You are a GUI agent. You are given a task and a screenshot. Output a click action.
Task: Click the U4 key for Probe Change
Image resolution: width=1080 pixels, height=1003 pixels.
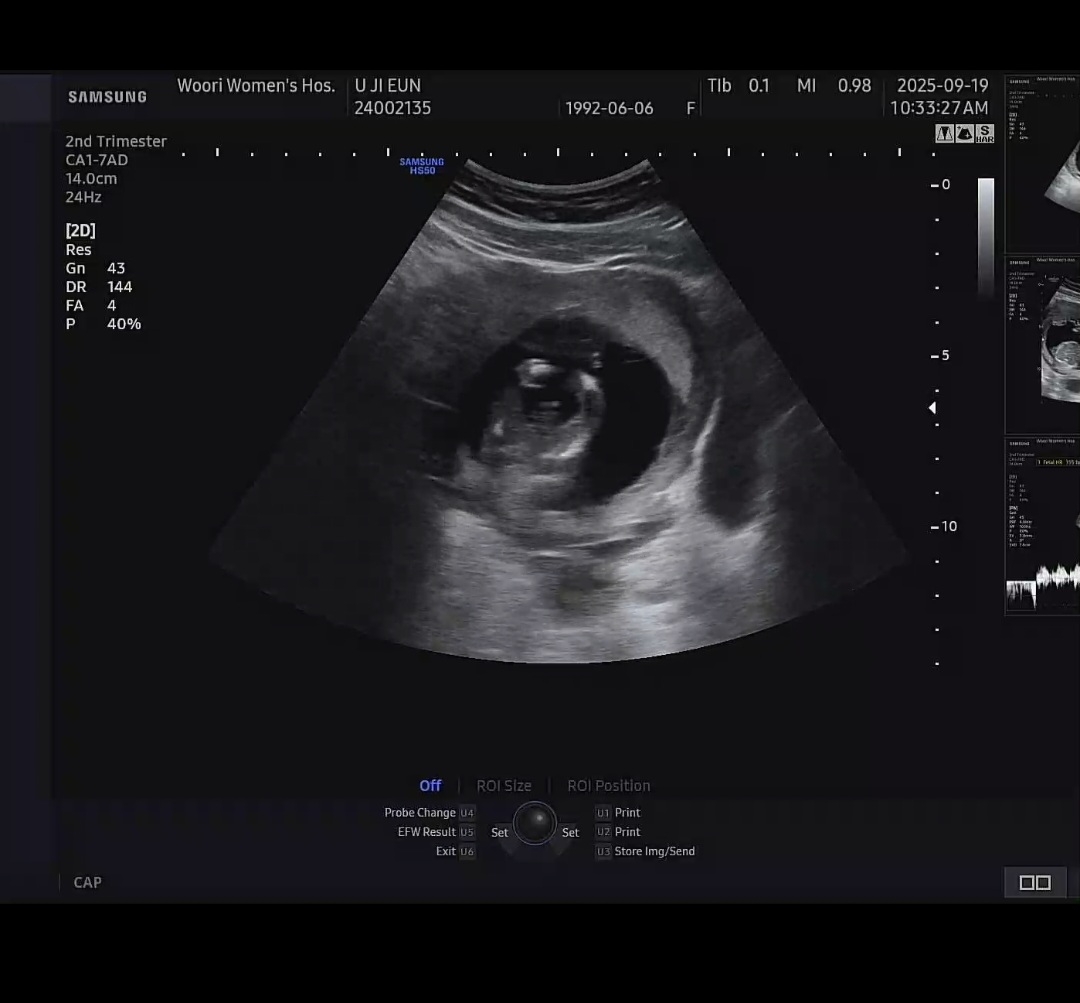(467, 813)
